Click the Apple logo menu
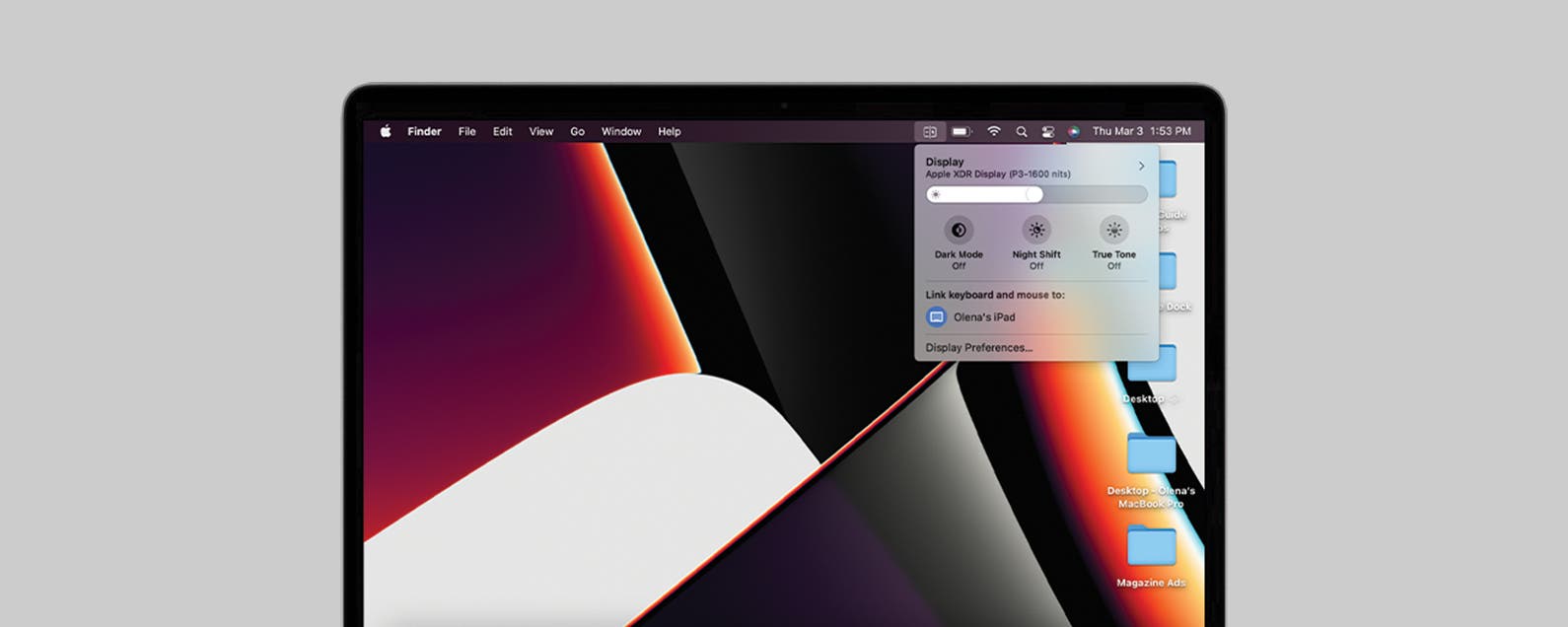This screenshot has height=627, width=1568. point(386,131)
